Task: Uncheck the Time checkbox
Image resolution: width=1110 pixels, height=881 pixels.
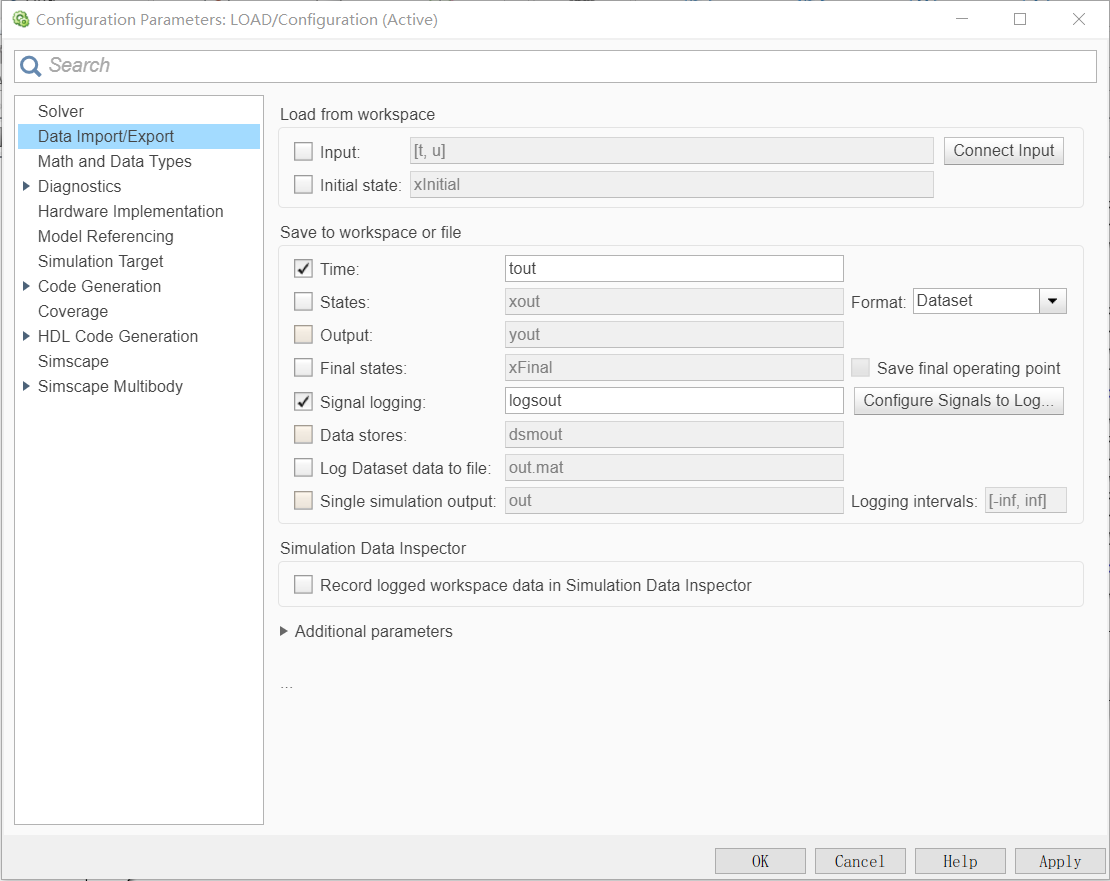Action: (303, 269)
